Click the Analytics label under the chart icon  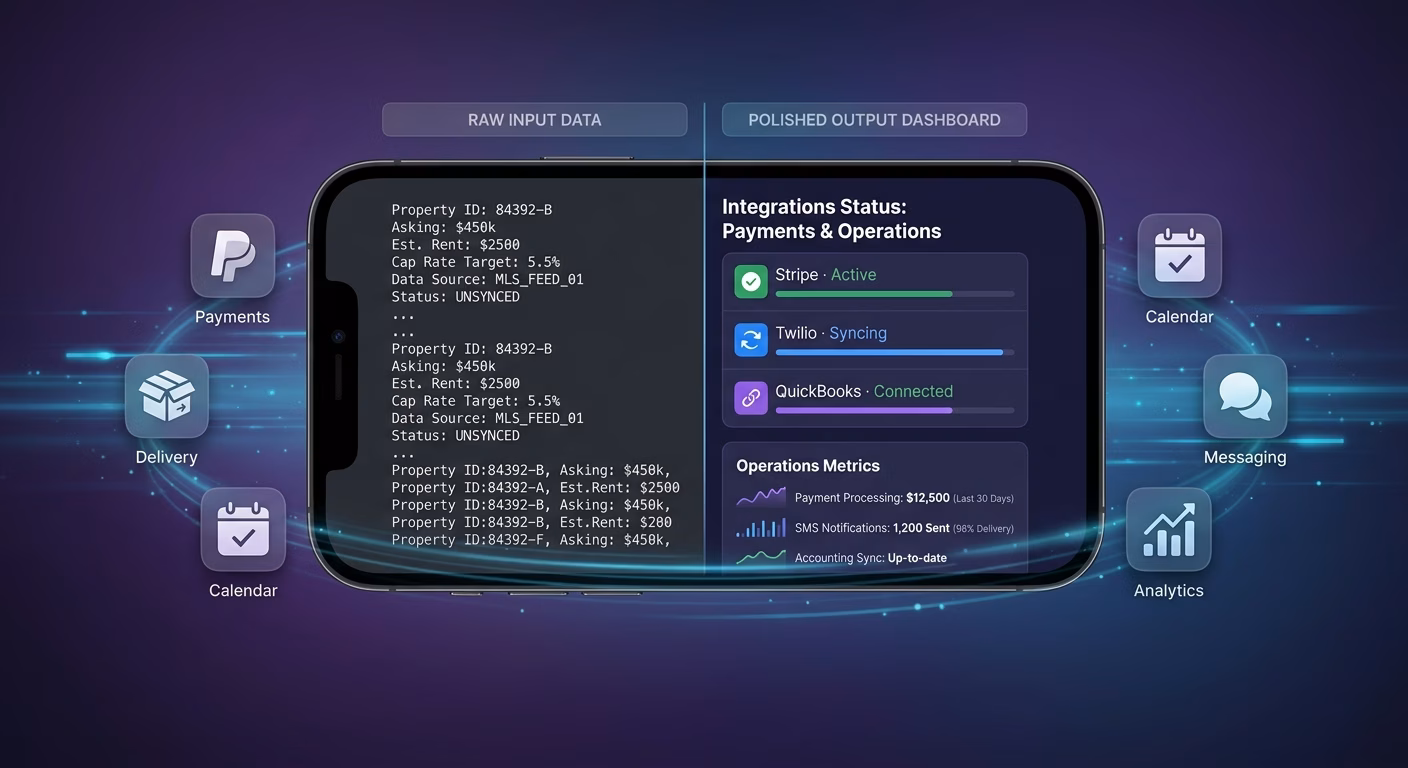click(1169, 591)
